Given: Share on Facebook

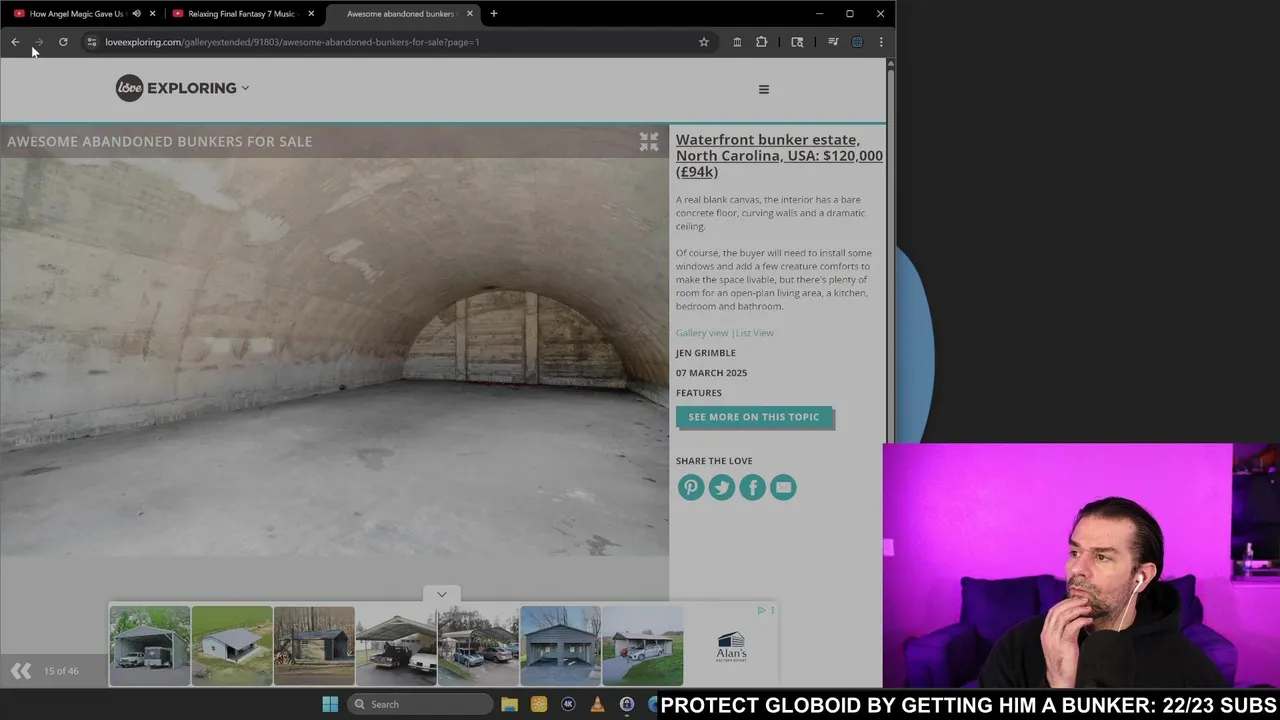Looking at the screenshot, I should pos(752,487).
